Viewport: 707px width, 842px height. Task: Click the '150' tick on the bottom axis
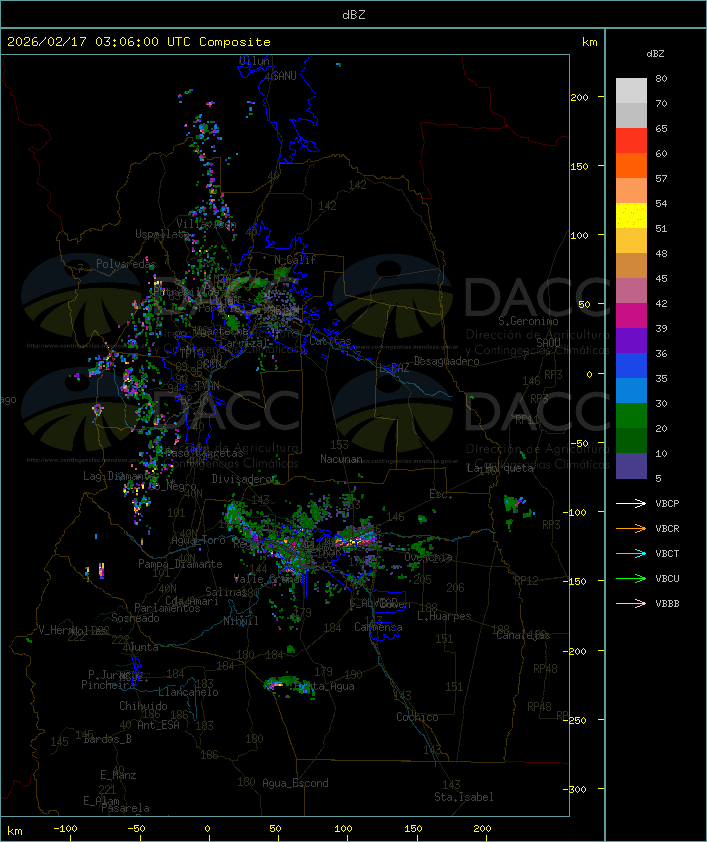pyautogui.click(x=413, y=829)
